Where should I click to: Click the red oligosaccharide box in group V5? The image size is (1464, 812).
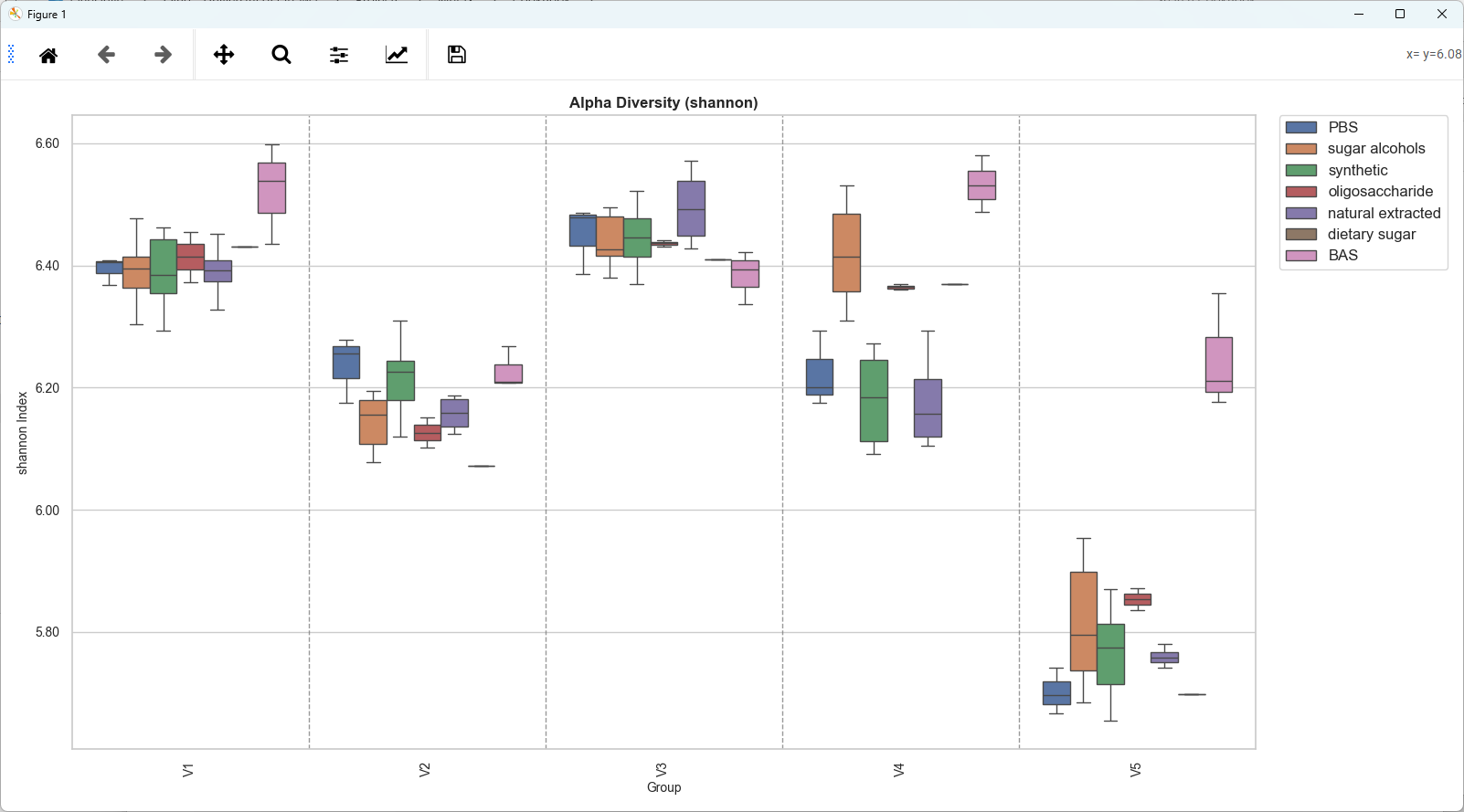click(x=1138, y=599)
